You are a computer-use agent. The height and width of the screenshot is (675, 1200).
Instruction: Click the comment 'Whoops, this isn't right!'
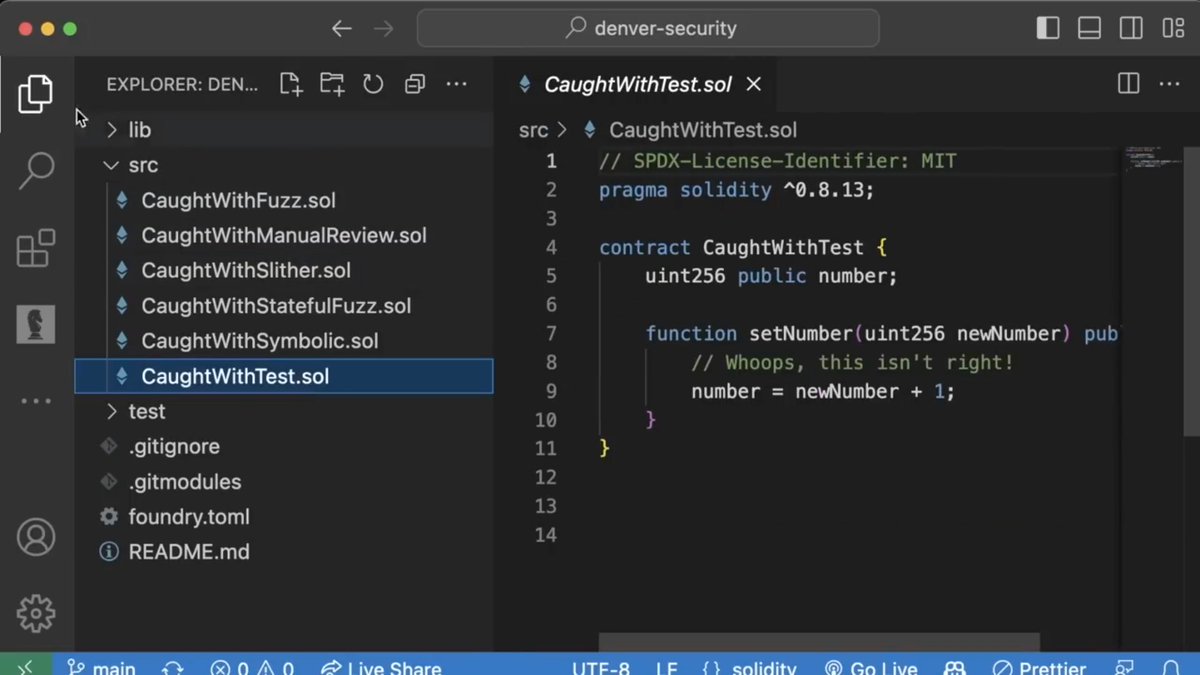tap(852, 362)
